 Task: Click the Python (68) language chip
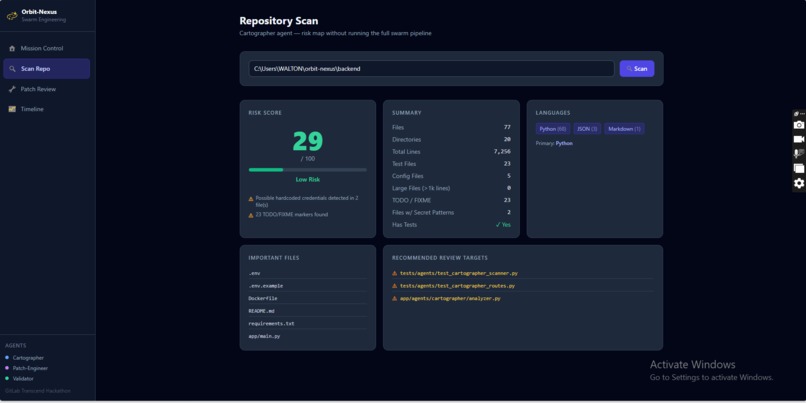tap(553, 129)
